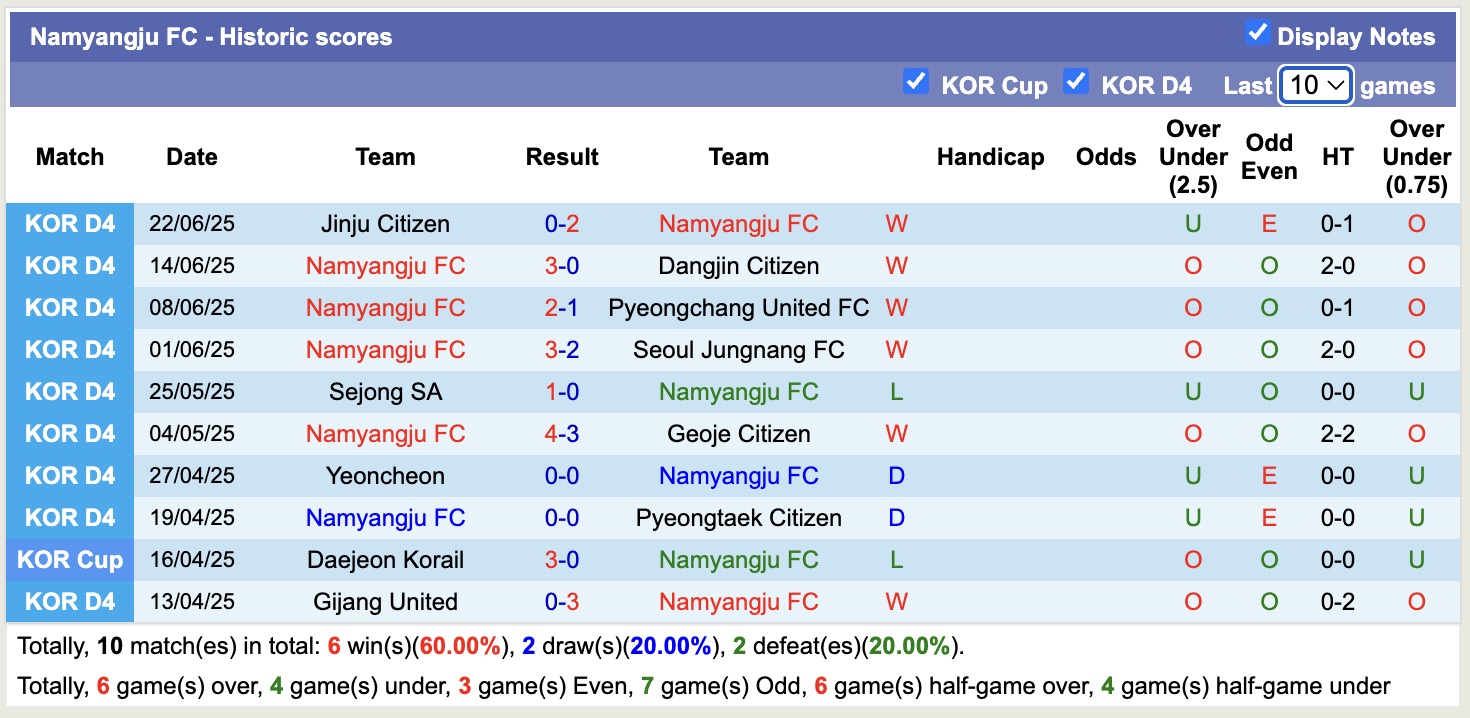Click the Handicap column header

click(x=990, y=157)
